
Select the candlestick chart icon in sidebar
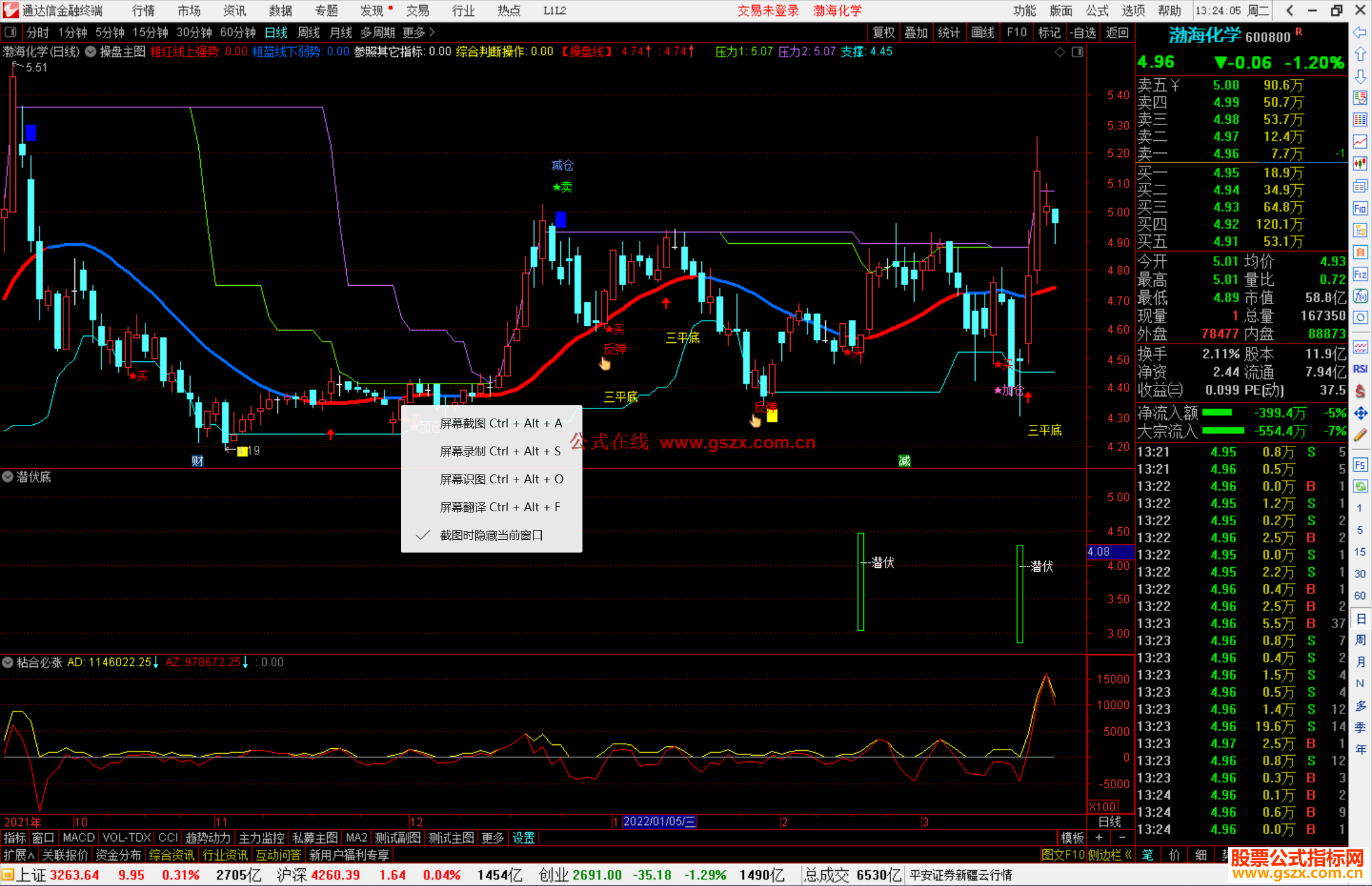[1360, 164]
